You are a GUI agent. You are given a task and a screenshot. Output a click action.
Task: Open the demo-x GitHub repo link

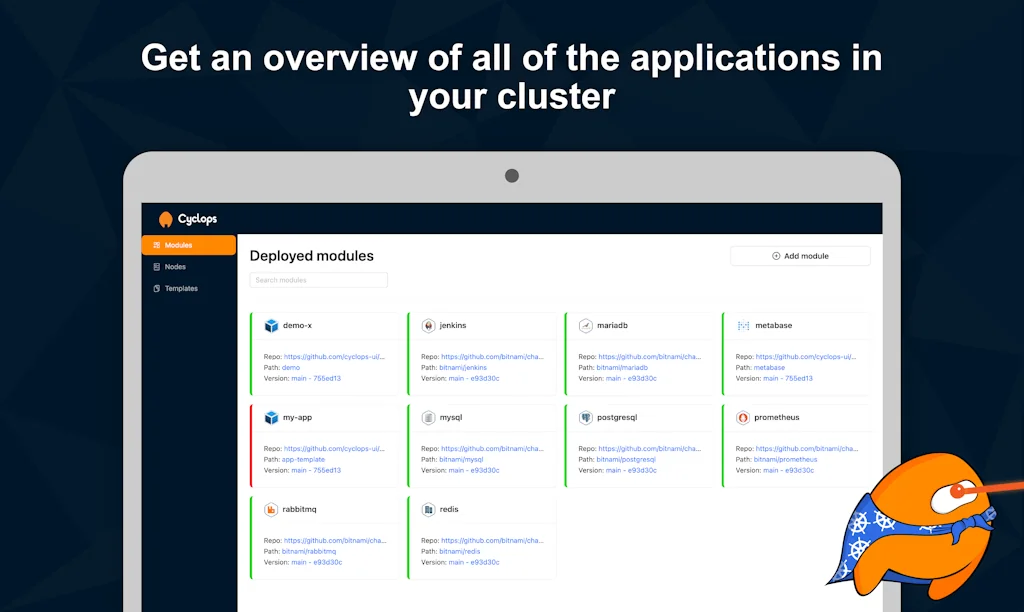334,356
